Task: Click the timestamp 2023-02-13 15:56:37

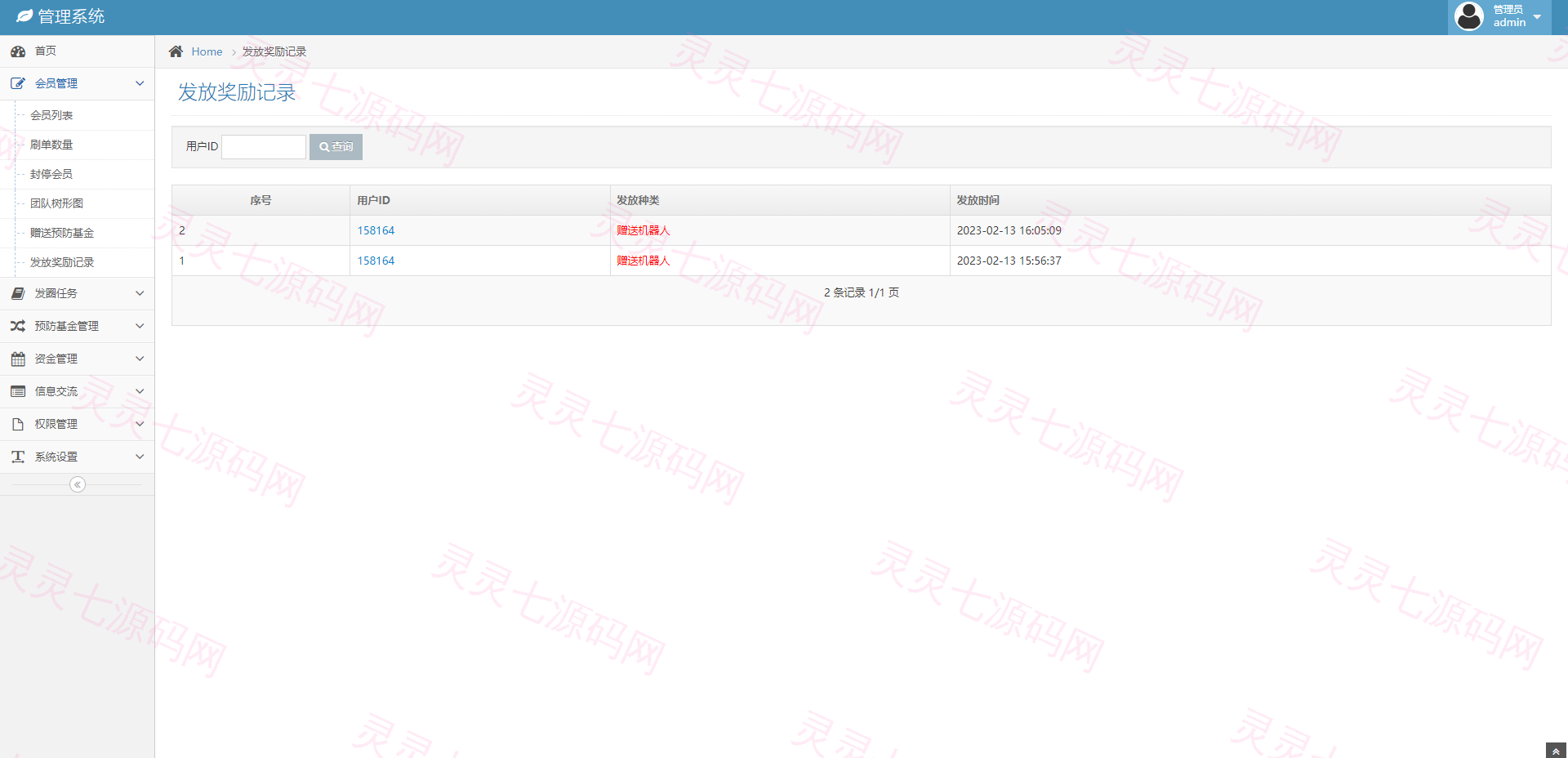Action: [x=1009, y=261]
